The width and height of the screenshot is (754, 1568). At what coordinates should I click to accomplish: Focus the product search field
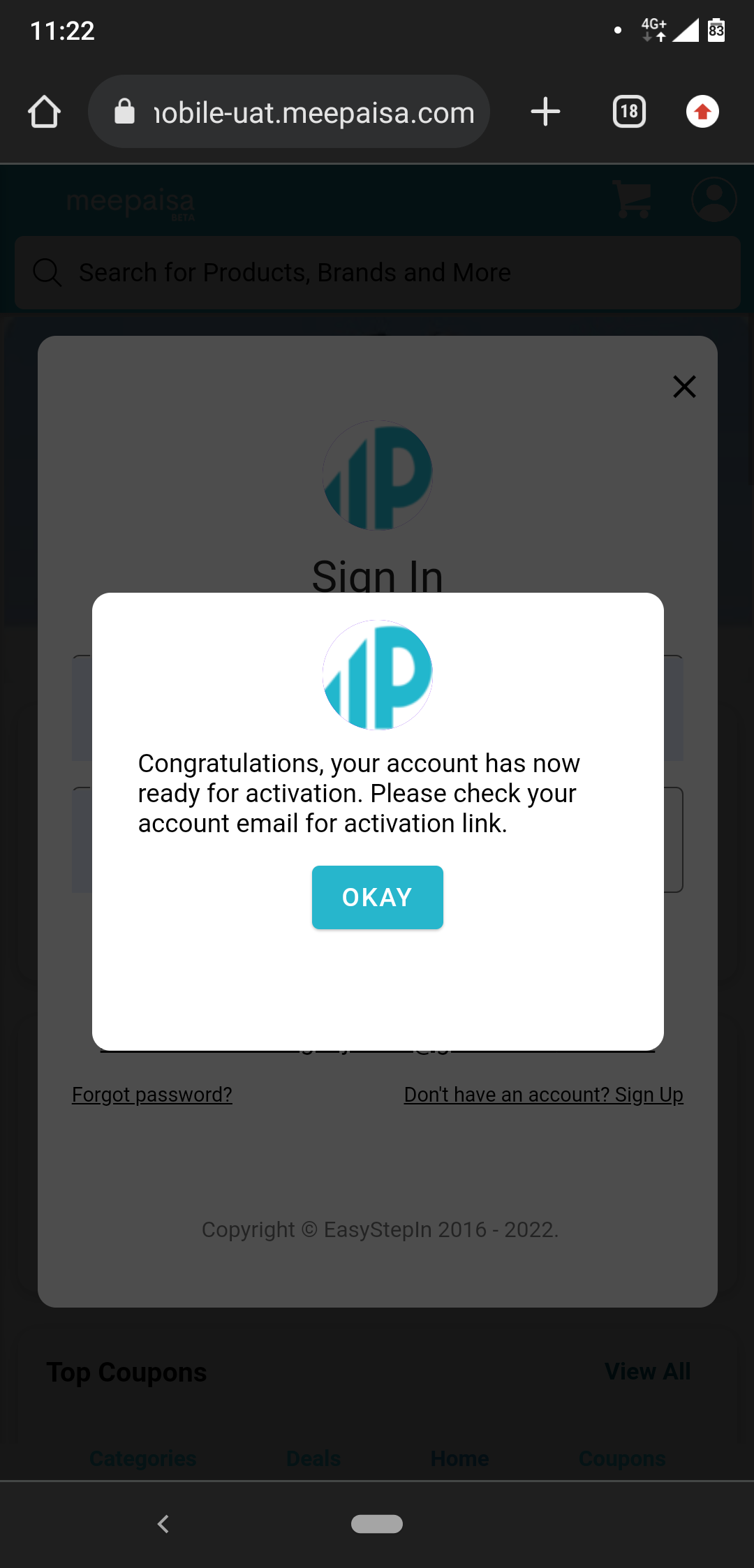pyautogui.click(x=378, y=272)
